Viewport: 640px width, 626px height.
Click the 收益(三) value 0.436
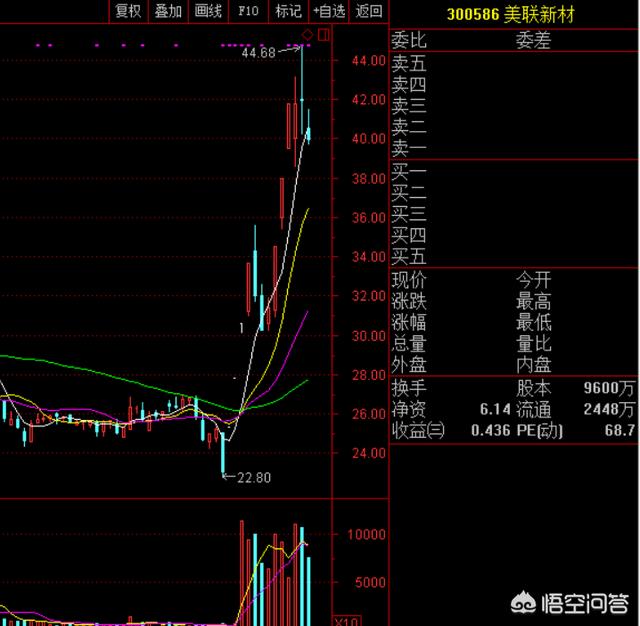click(491, 430)
